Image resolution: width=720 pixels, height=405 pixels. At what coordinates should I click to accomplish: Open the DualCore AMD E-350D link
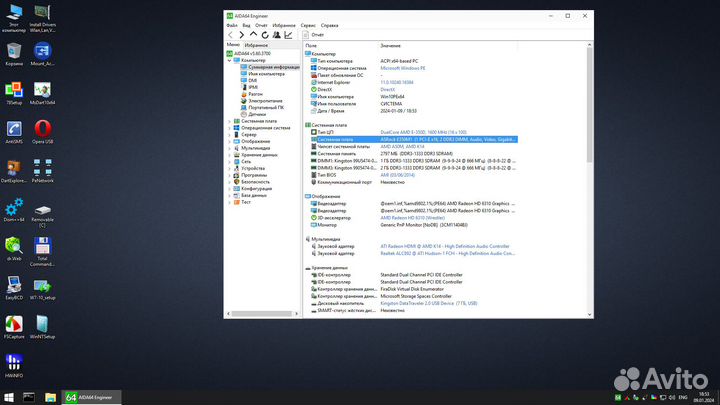click(423, 132)
